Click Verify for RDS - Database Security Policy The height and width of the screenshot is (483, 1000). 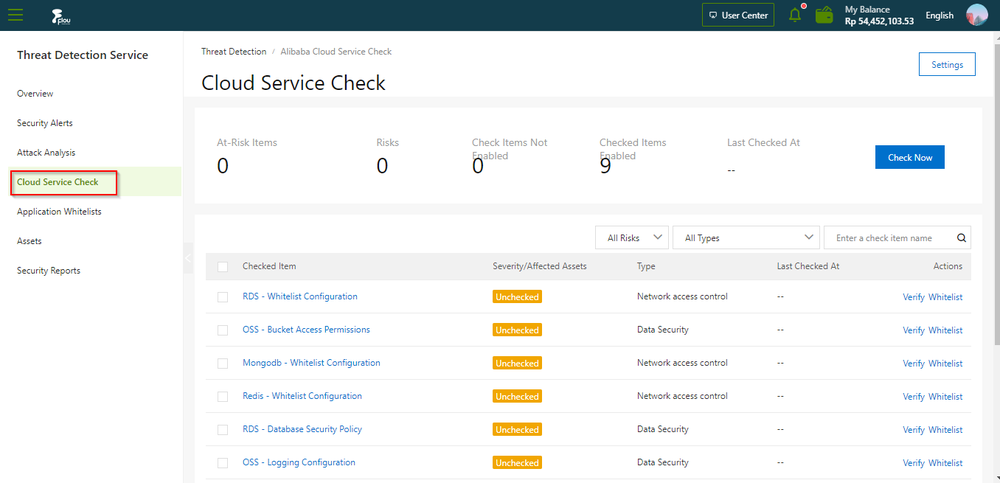pos(913,430)
